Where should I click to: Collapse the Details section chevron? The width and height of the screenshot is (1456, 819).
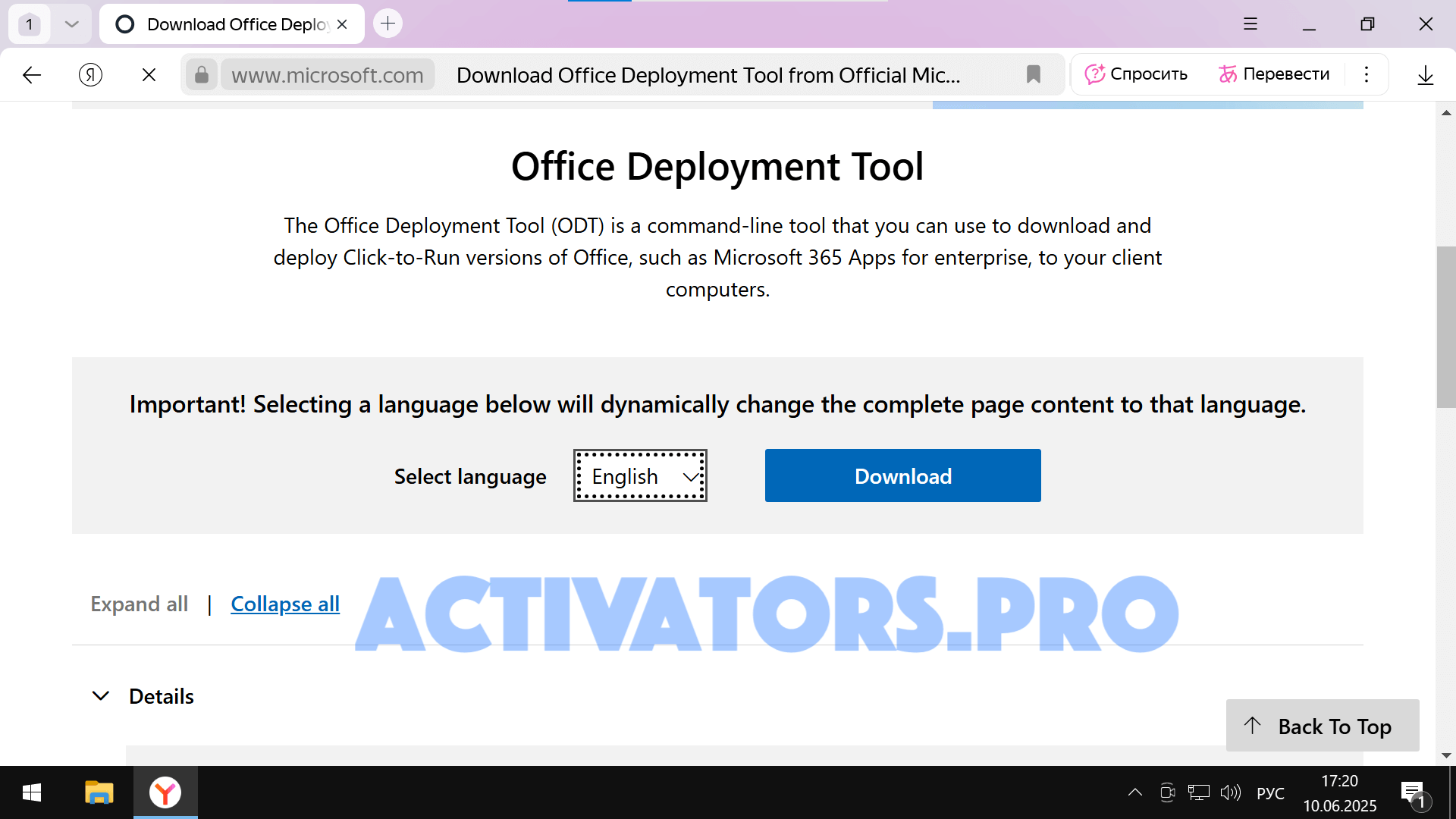click(x=100, y=696)
